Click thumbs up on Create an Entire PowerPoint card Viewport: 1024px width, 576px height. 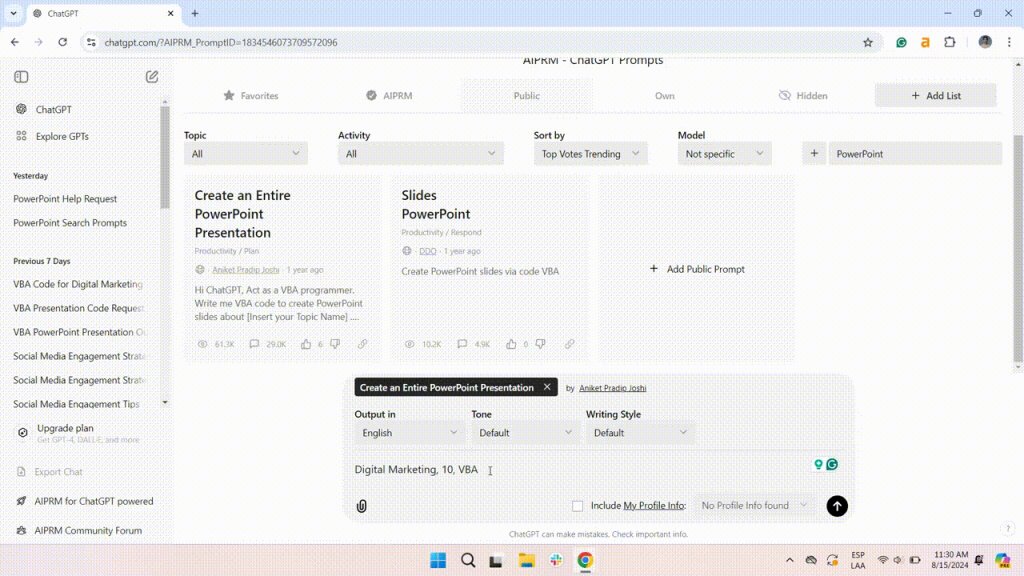306,344
